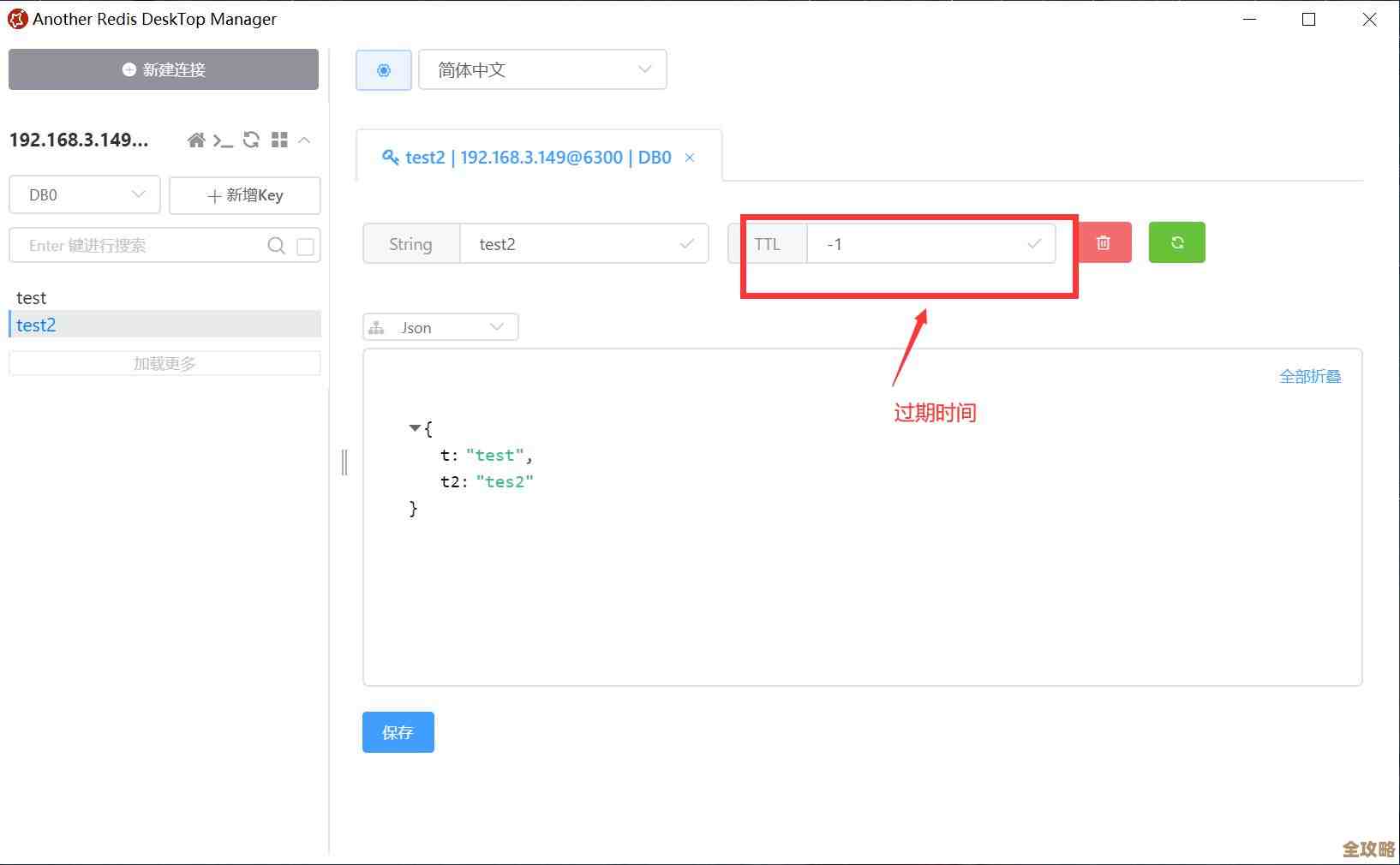Open settings icon left of language selector
The width and height of the screenshot is (1400, 865).
[383, 69]
